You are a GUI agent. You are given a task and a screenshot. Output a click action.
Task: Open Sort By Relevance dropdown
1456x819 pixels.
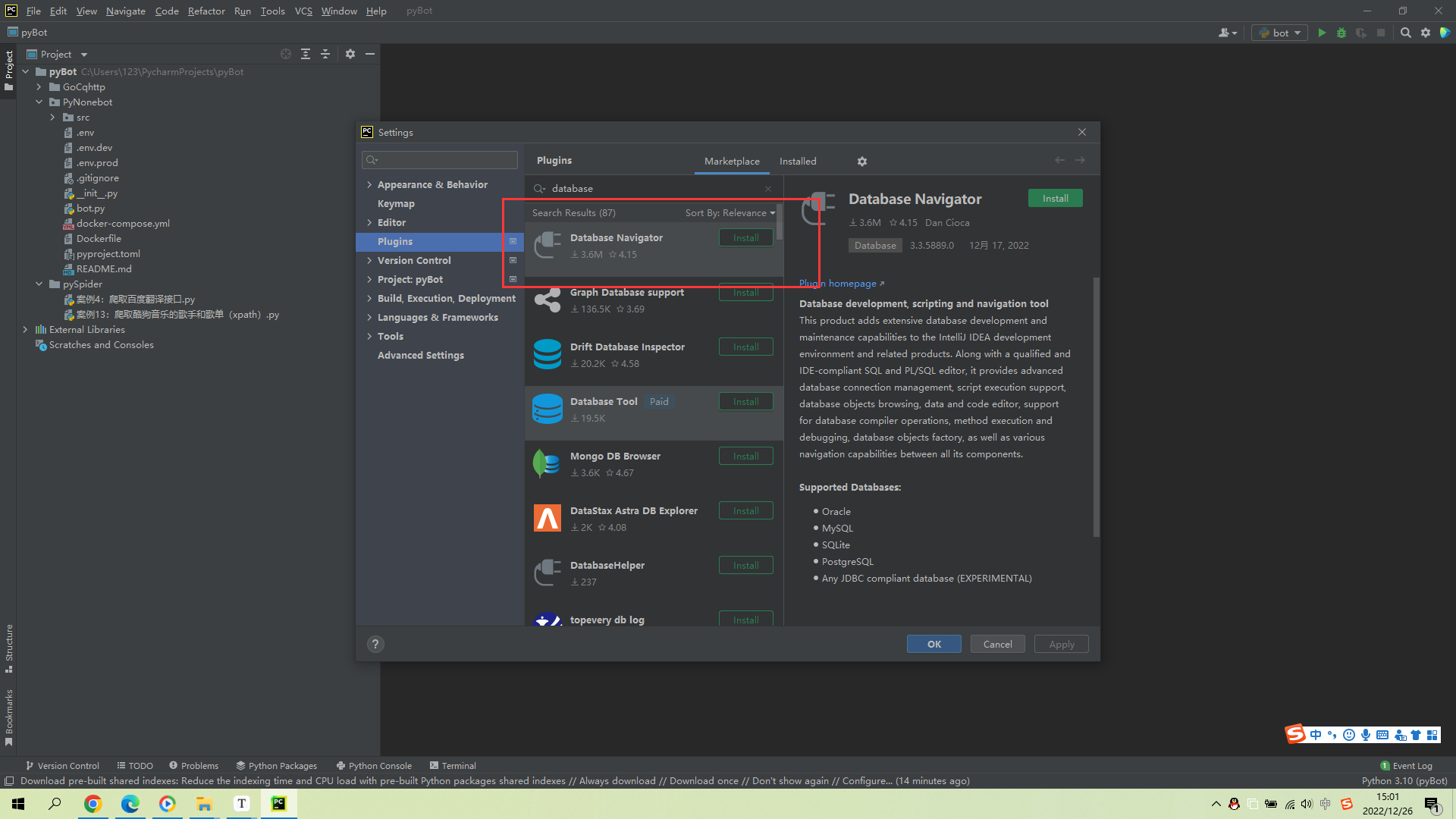tap(730, 213)
